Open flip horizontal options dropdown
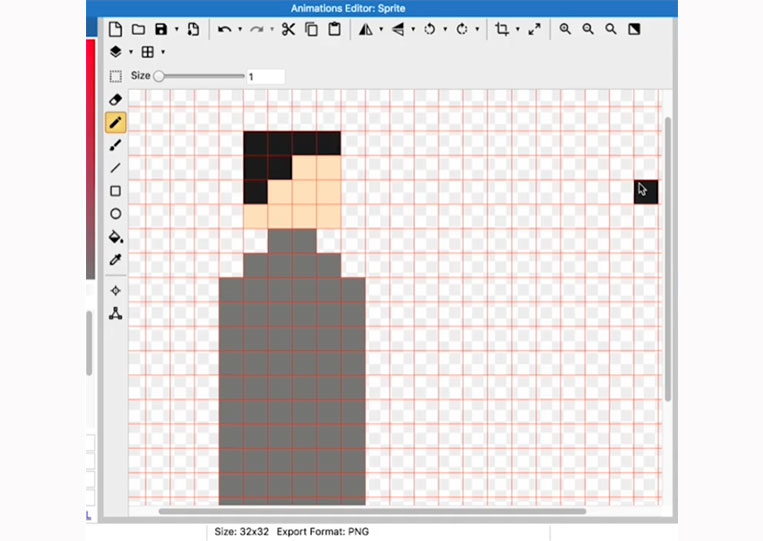 [x=381, y=29]
